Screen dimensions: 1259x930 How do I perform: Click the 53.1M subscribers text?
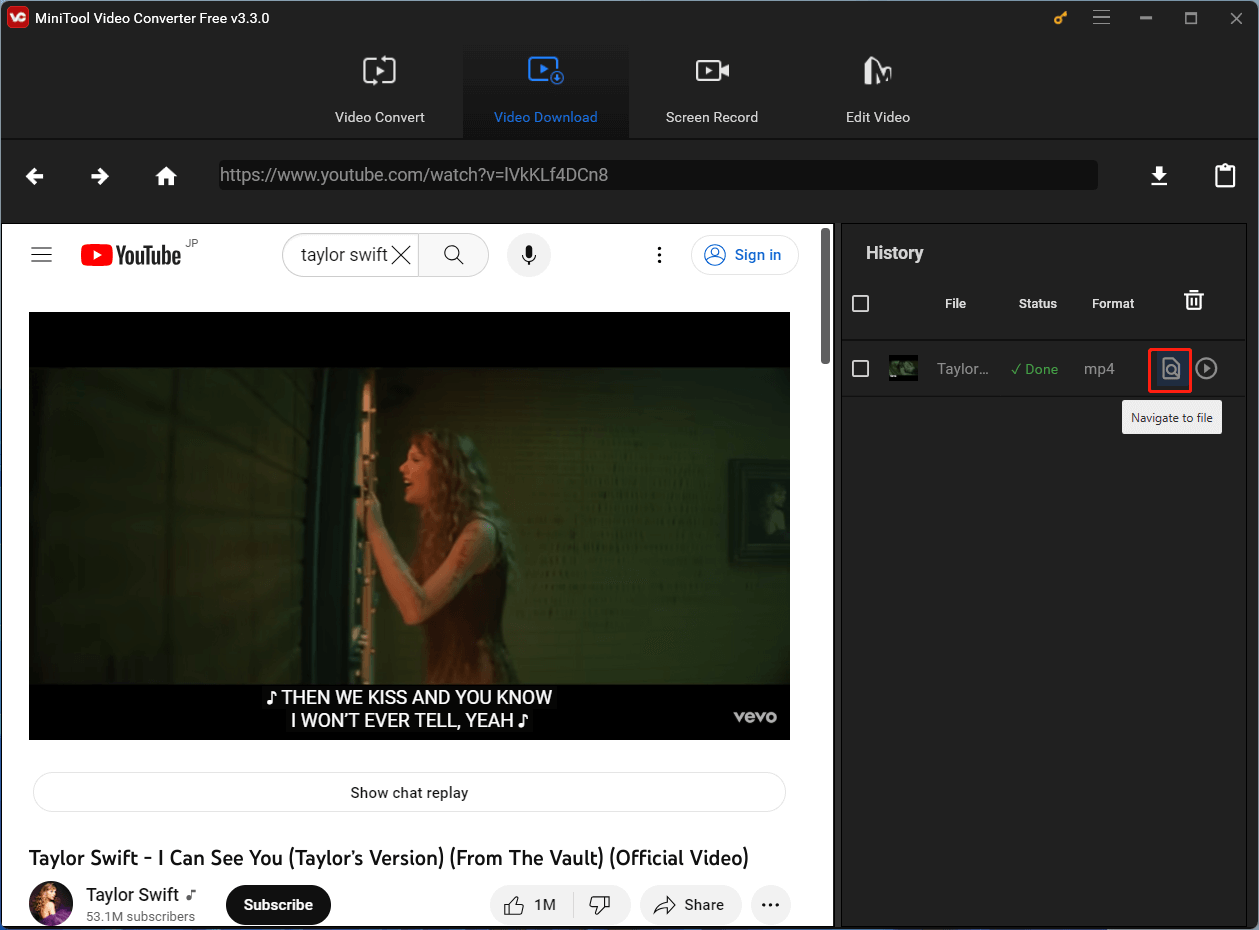[x=140, y=916]
